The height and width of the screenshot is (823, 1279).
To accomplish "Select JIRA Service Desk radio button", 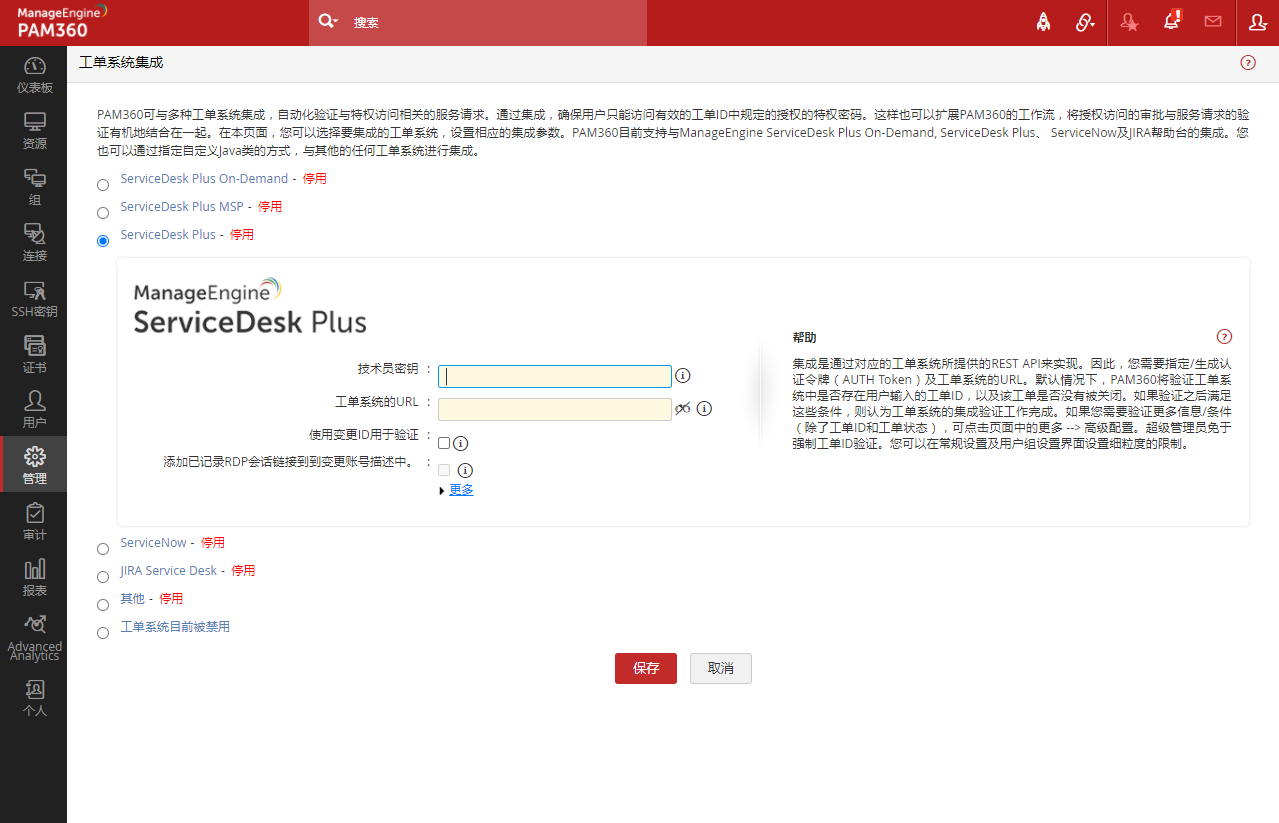I will click(103, 577).
